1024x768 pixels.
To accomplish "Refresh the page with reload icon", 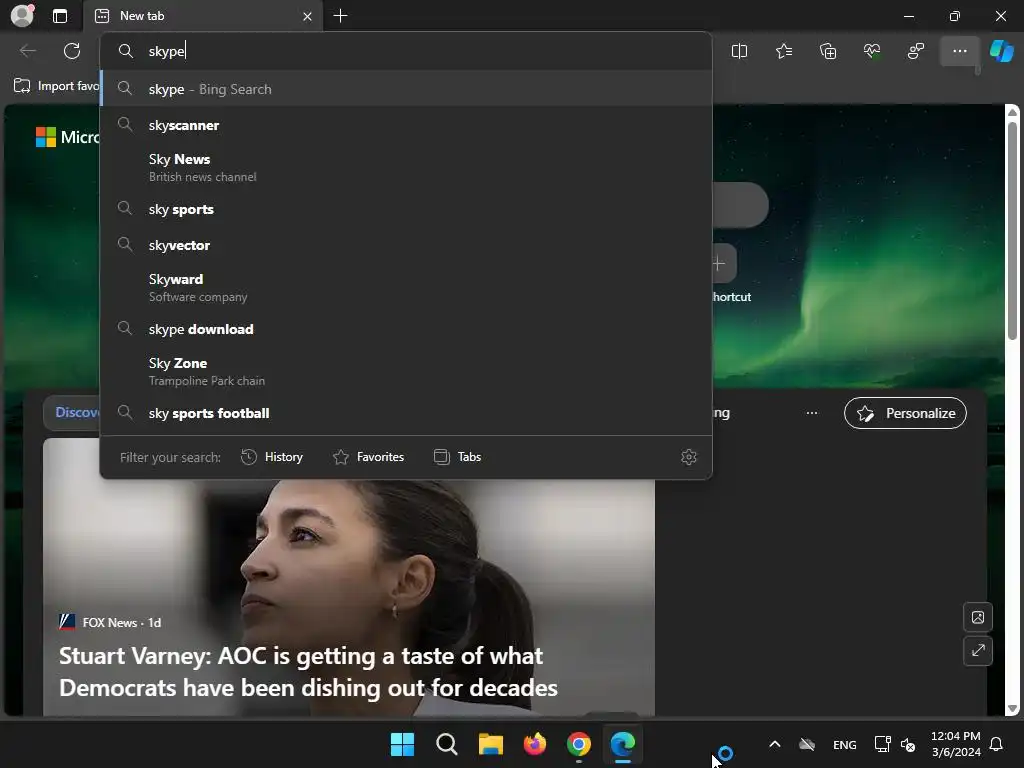I will 72,51.
